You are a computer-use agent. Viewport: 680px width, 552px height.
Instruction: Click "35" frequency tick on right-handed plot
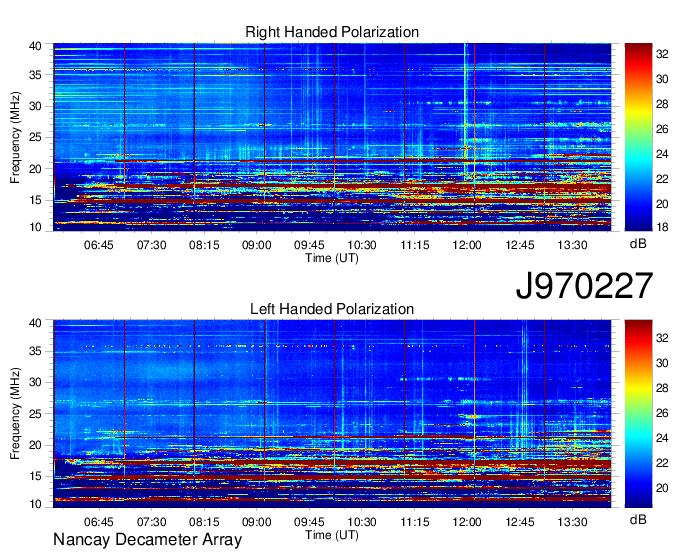click(35, 75)
